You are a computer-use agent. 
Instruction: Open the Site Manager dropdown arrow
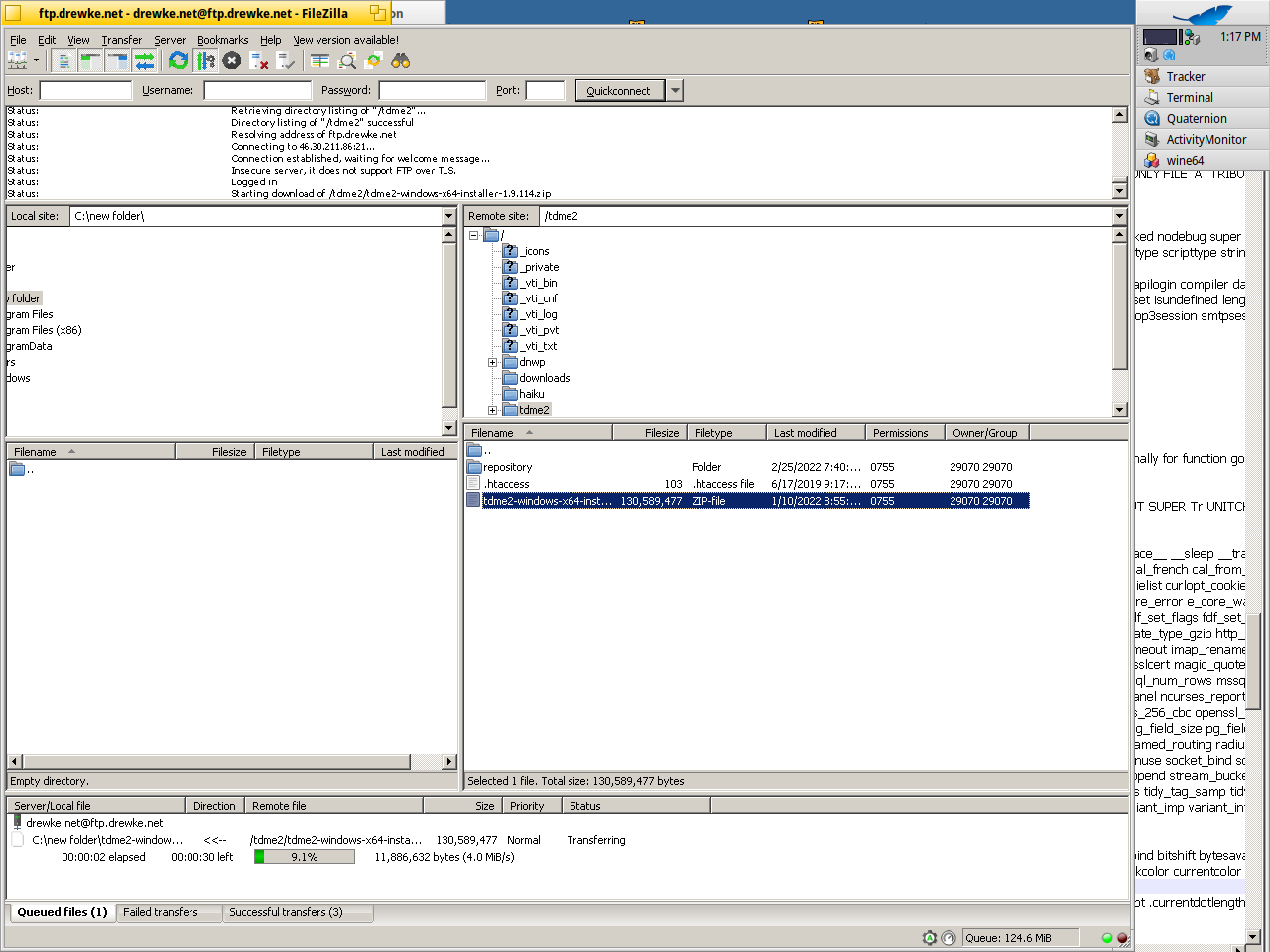36,60
